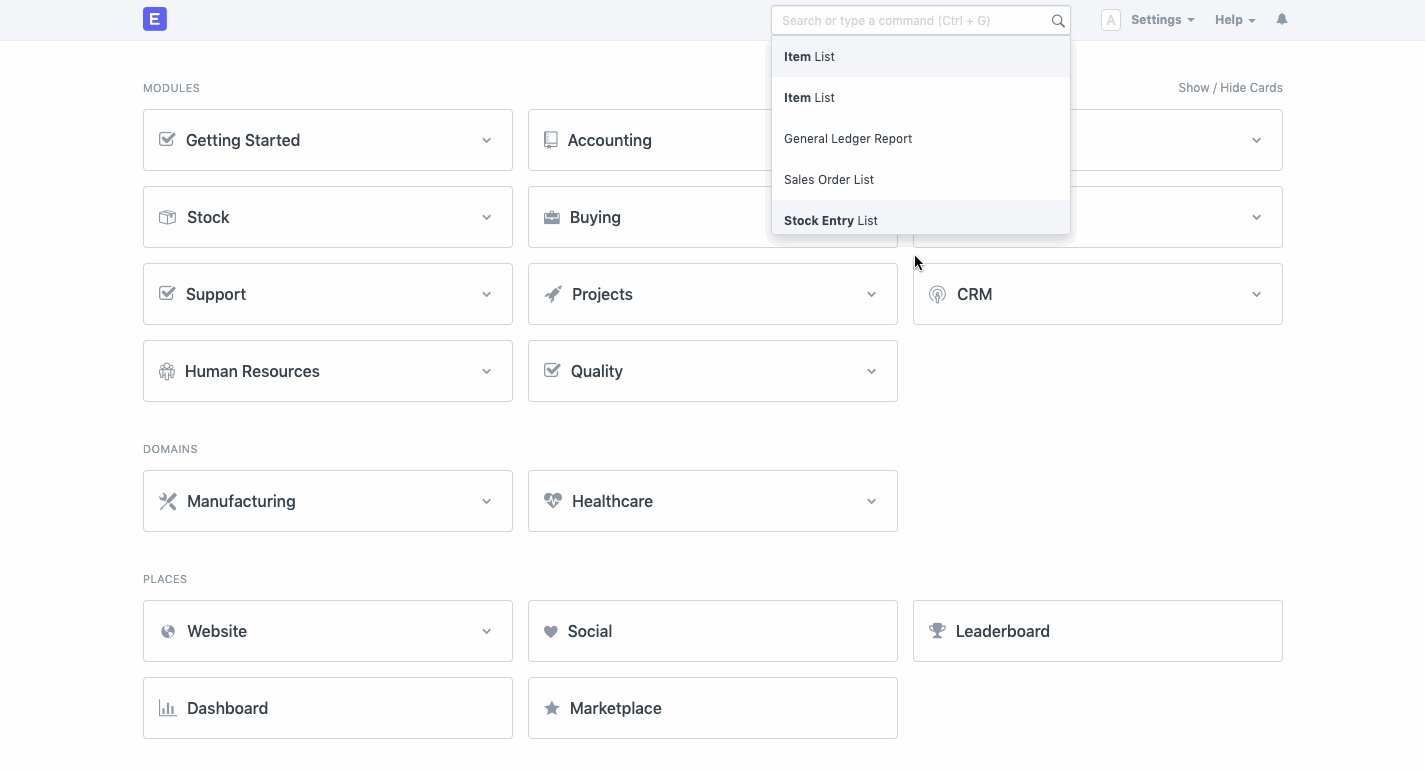
Task: Click the Projects rocket icon
Action: tap(553, 294)
